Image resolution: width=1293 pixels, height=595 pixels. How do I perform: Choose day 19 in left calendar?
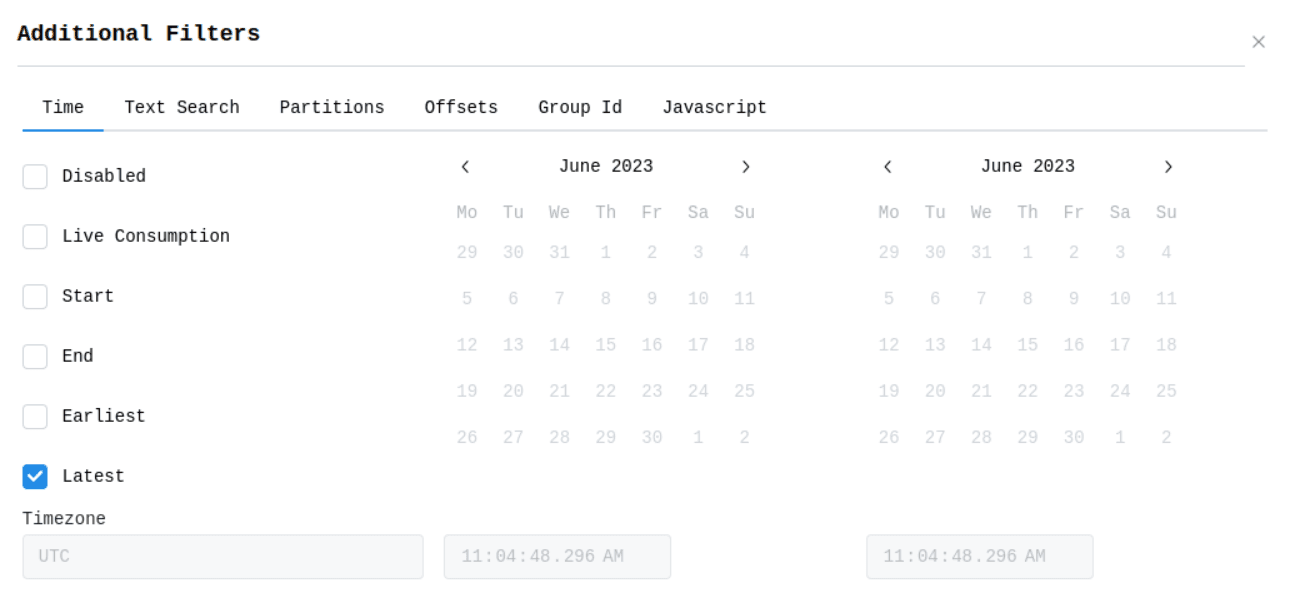(467, 392)
